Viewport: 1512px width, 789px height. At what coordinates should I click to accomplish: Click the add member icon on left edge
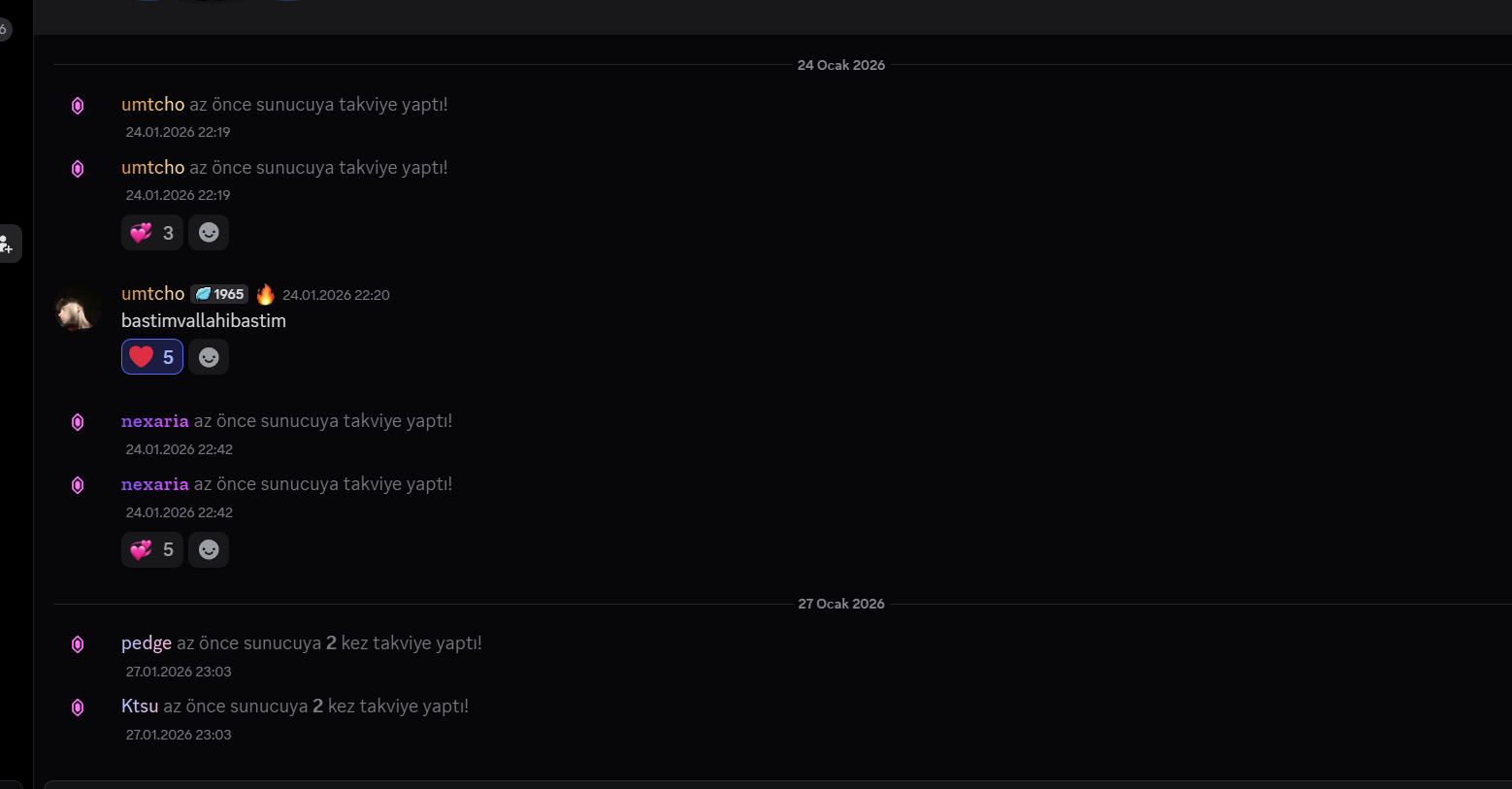pos(7,244)
